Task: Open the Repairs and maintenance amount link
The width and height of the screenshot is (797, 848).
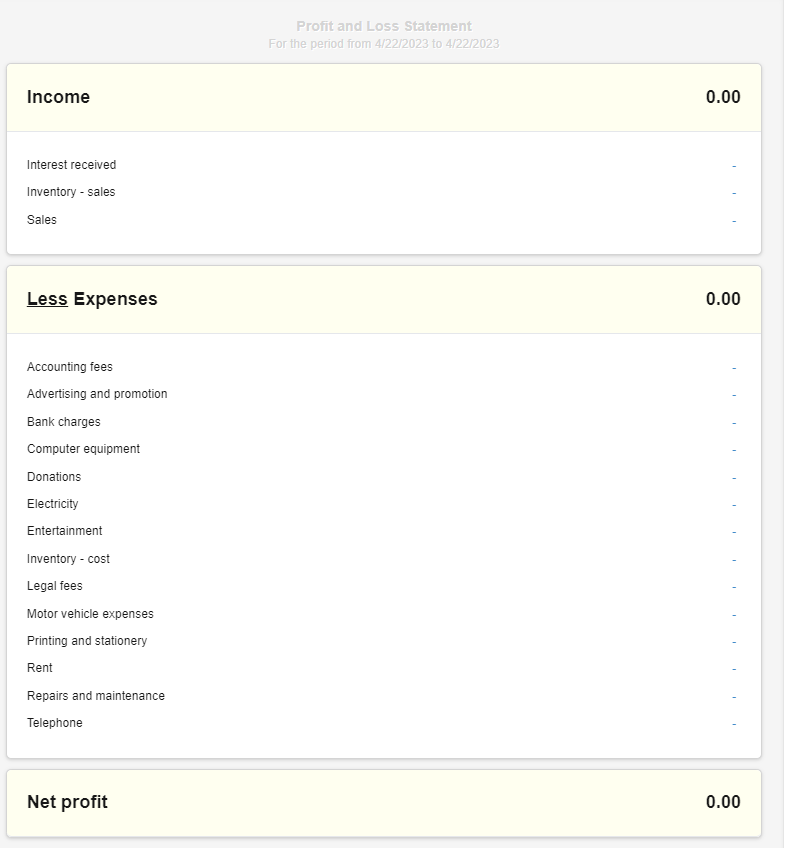Action: coord(734,697)
